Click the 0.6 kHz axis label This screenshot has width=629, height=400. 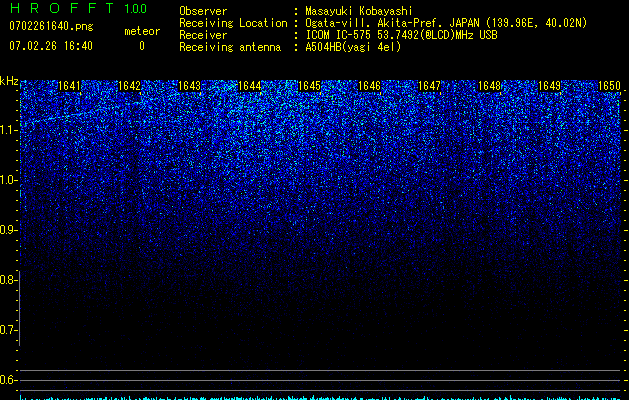pos(8,380)
